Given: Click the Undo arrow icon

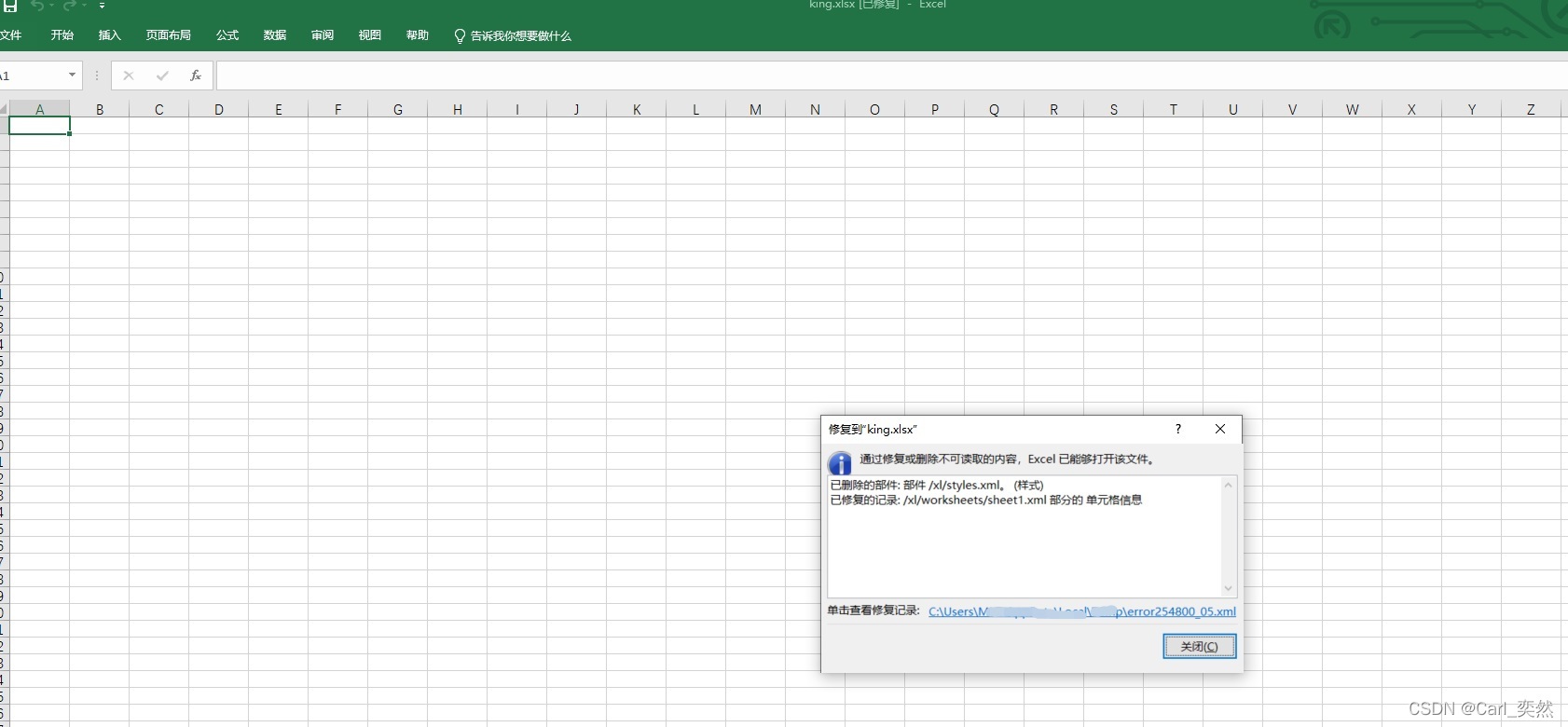Looking at the screenshot, I should (37, 6).
